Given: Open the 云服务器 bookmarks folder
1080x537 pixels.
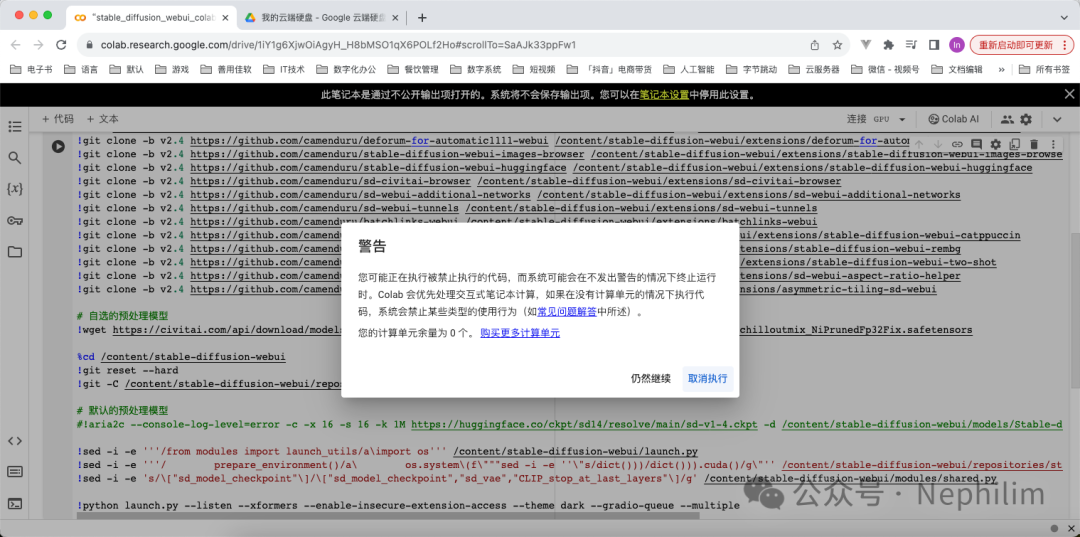Looking at the screenshot, I should (x=816, y=69).
